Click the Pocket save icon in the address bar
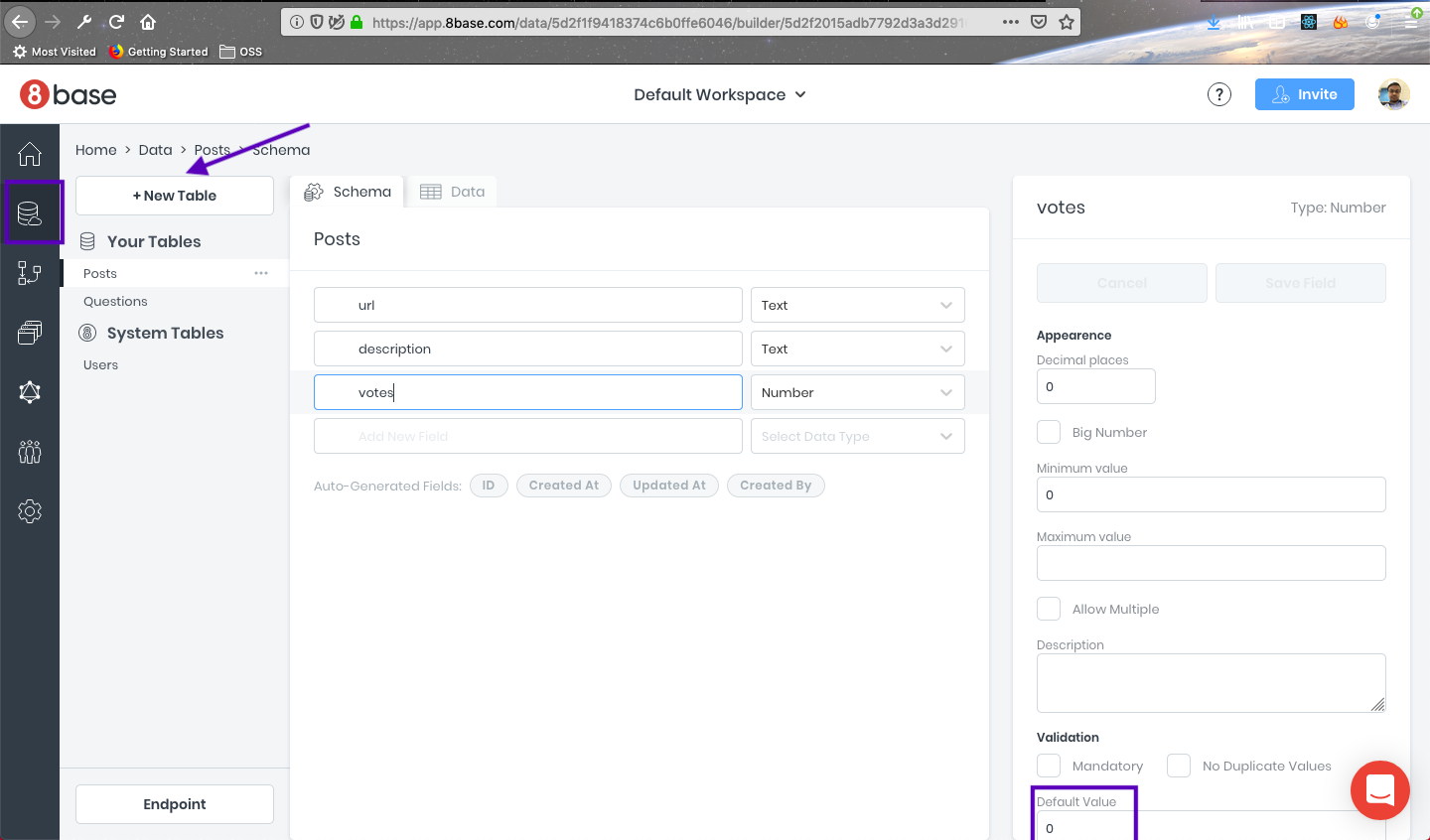Image resolution: width=1430 pixels, height=840 pixels. [1039, 22]
